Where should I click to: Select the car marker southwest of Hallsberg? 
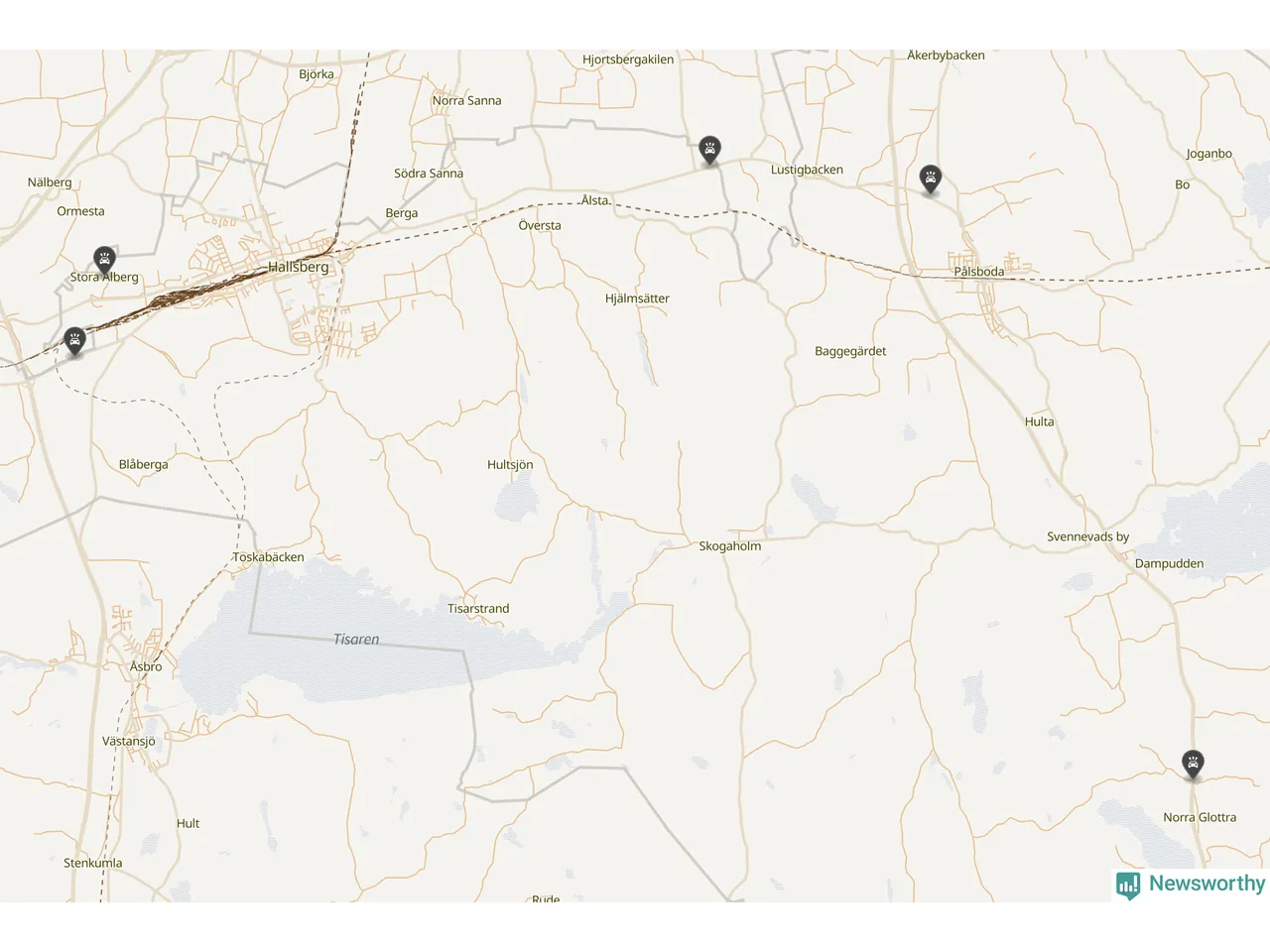tap(74, 341)
